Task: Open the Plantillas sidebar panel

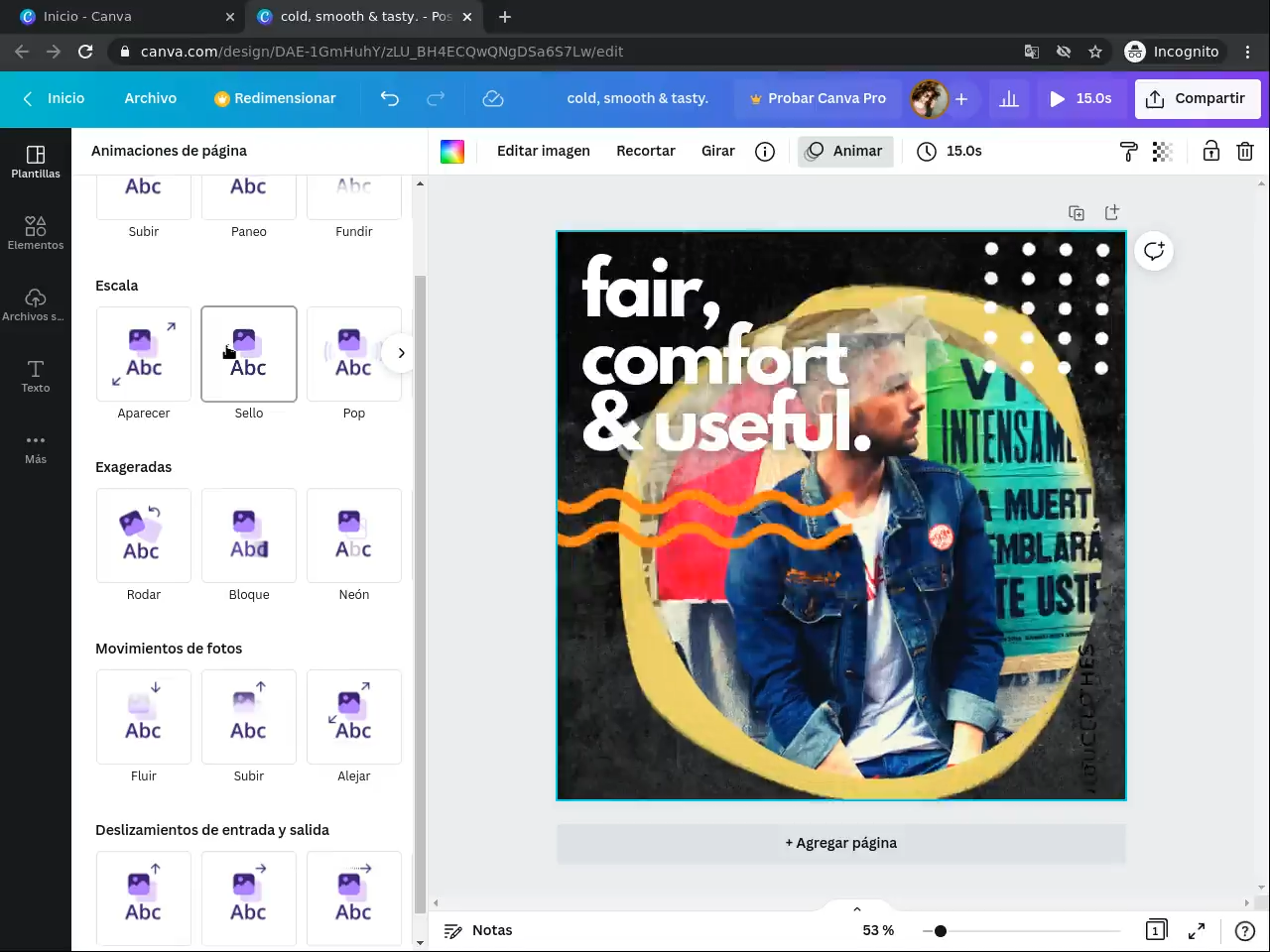Action: [36, 162]
